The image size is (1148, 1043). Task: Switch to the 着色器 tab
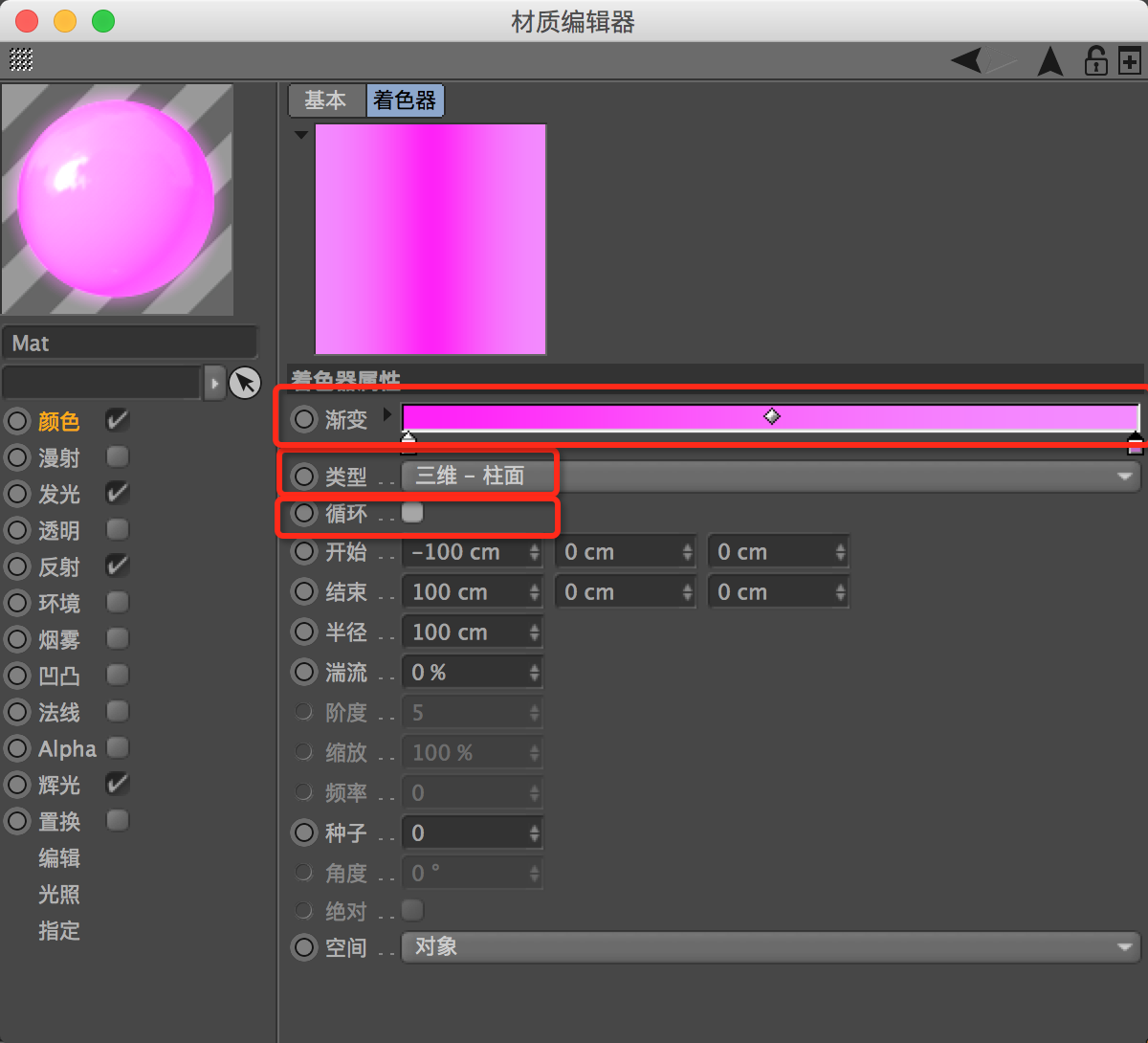point(405,100)
